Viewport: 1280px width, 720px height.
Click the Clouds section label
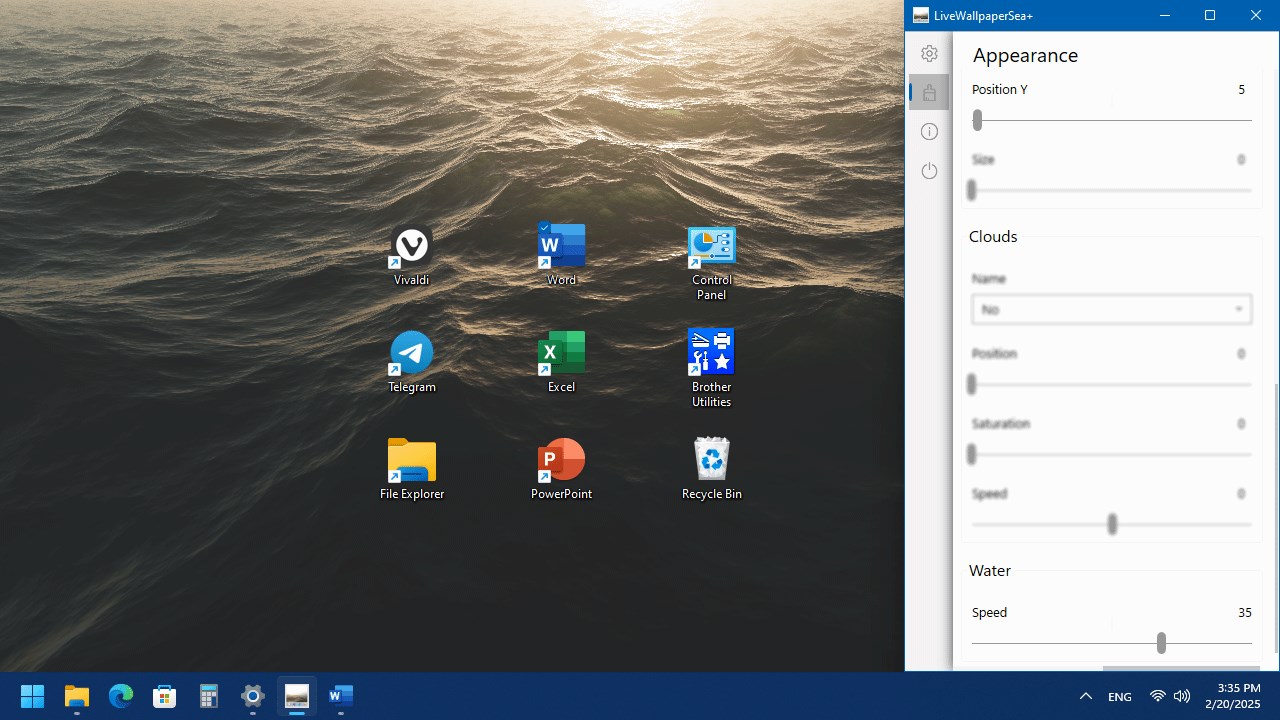(993, 237)
